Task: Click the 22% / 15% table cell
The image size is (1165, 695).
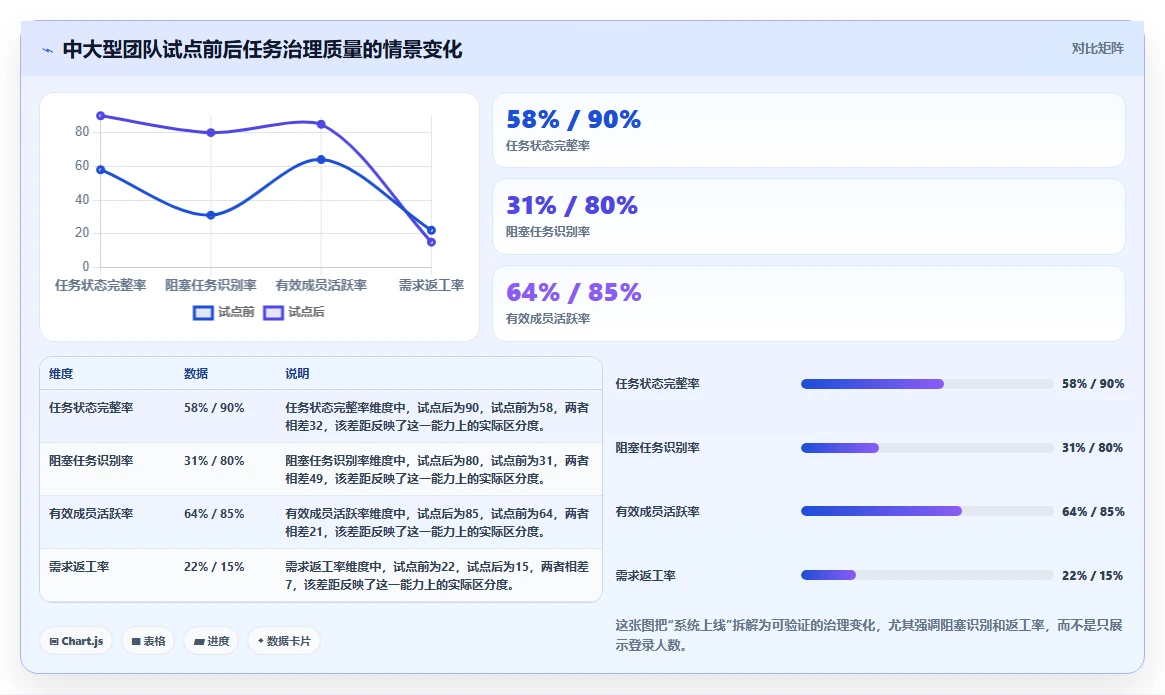Action: coord(214,566)
